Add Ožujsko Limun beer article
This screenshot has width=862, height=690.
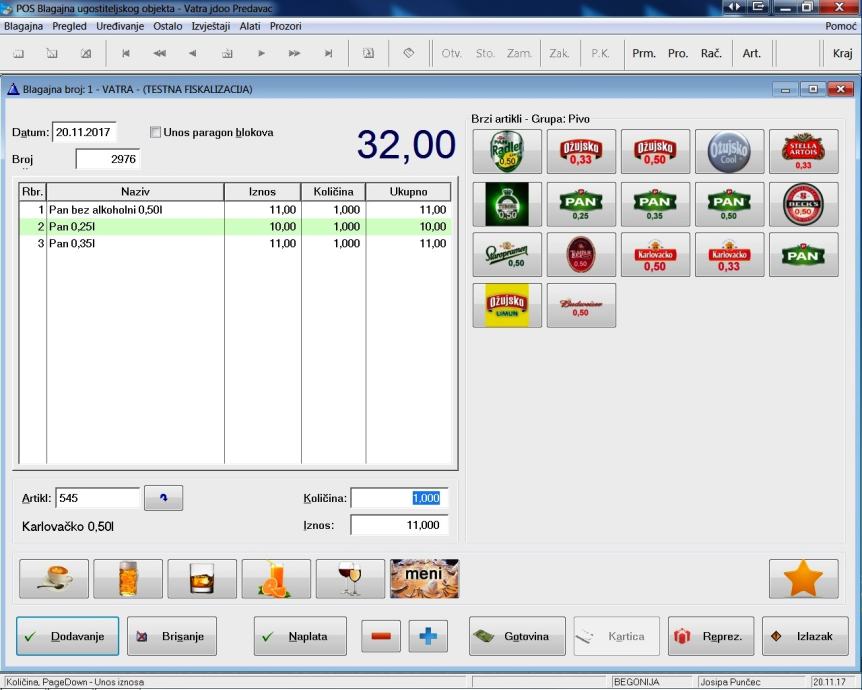tap(507, 305)
